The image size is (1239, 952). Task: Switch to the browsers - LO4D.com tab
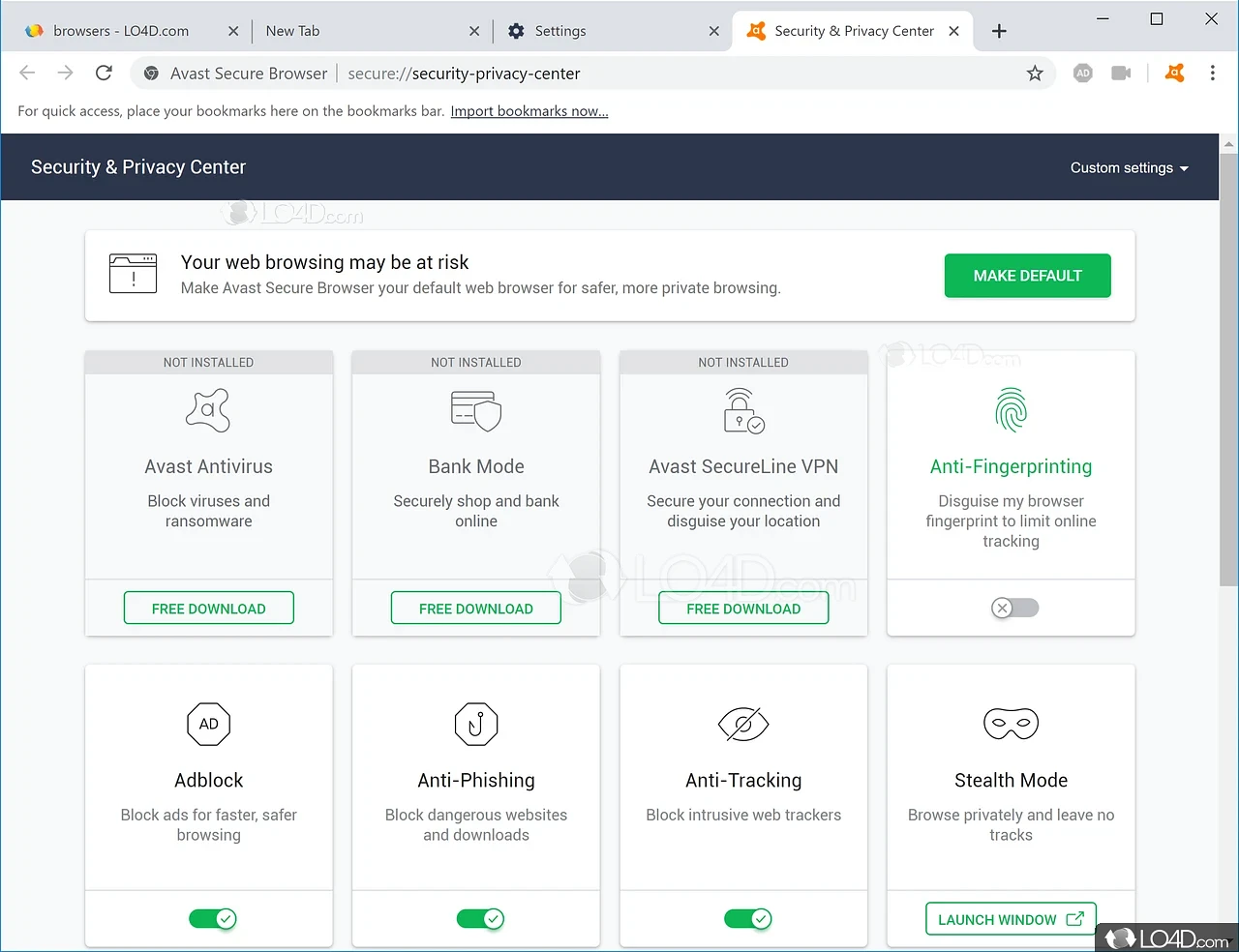coord(121,31)
